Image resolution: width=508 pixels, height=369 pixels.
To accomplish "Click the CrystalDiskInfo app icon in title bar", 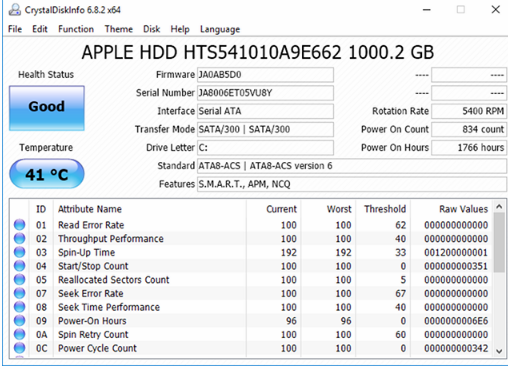I will [x=14, y=10].
